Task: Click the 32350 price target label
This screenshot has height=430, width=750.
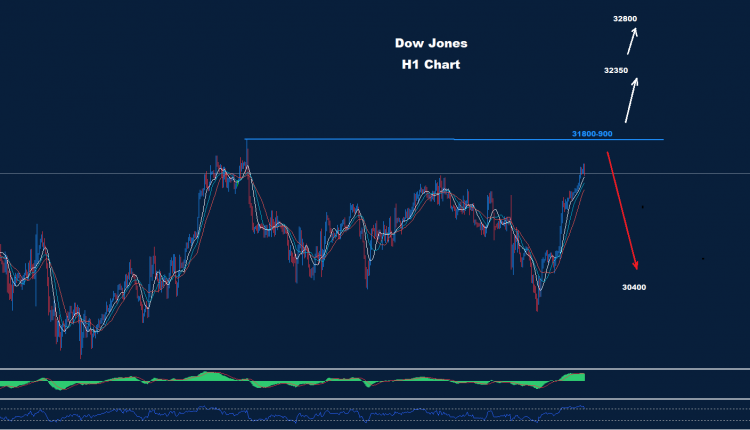Action: click(616, 70)
